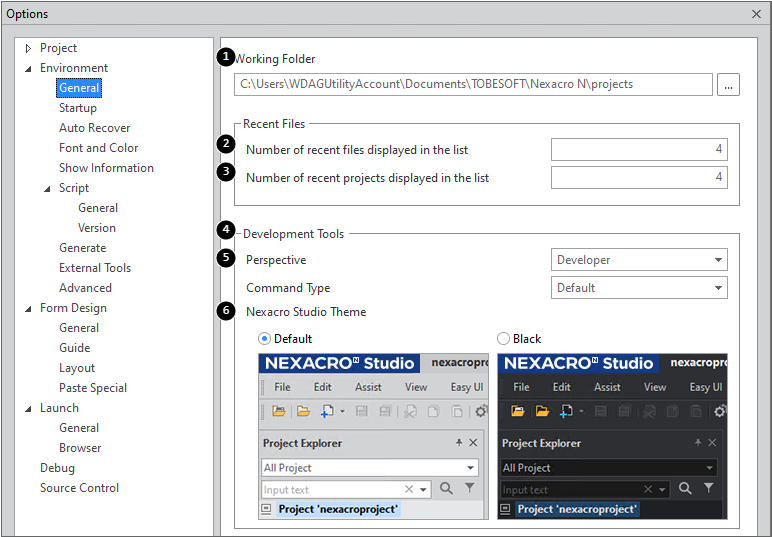The height and width of the screenshot is (537, 772).
Task: Collapse the Script tree node
Action: (47, 188)
